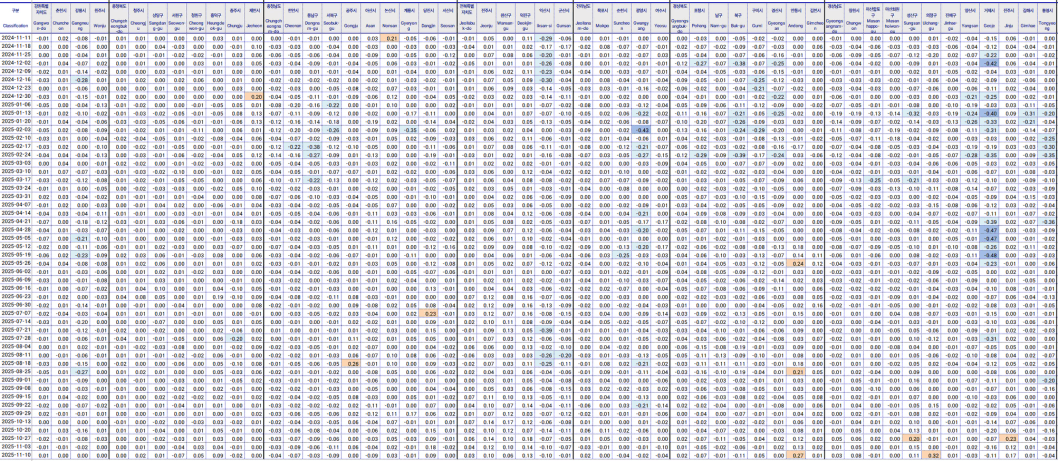This screenshot has height=461, width=1058.
Task: Select orange 0.21 cell in Nonsan column
Action: coord(391,37)
